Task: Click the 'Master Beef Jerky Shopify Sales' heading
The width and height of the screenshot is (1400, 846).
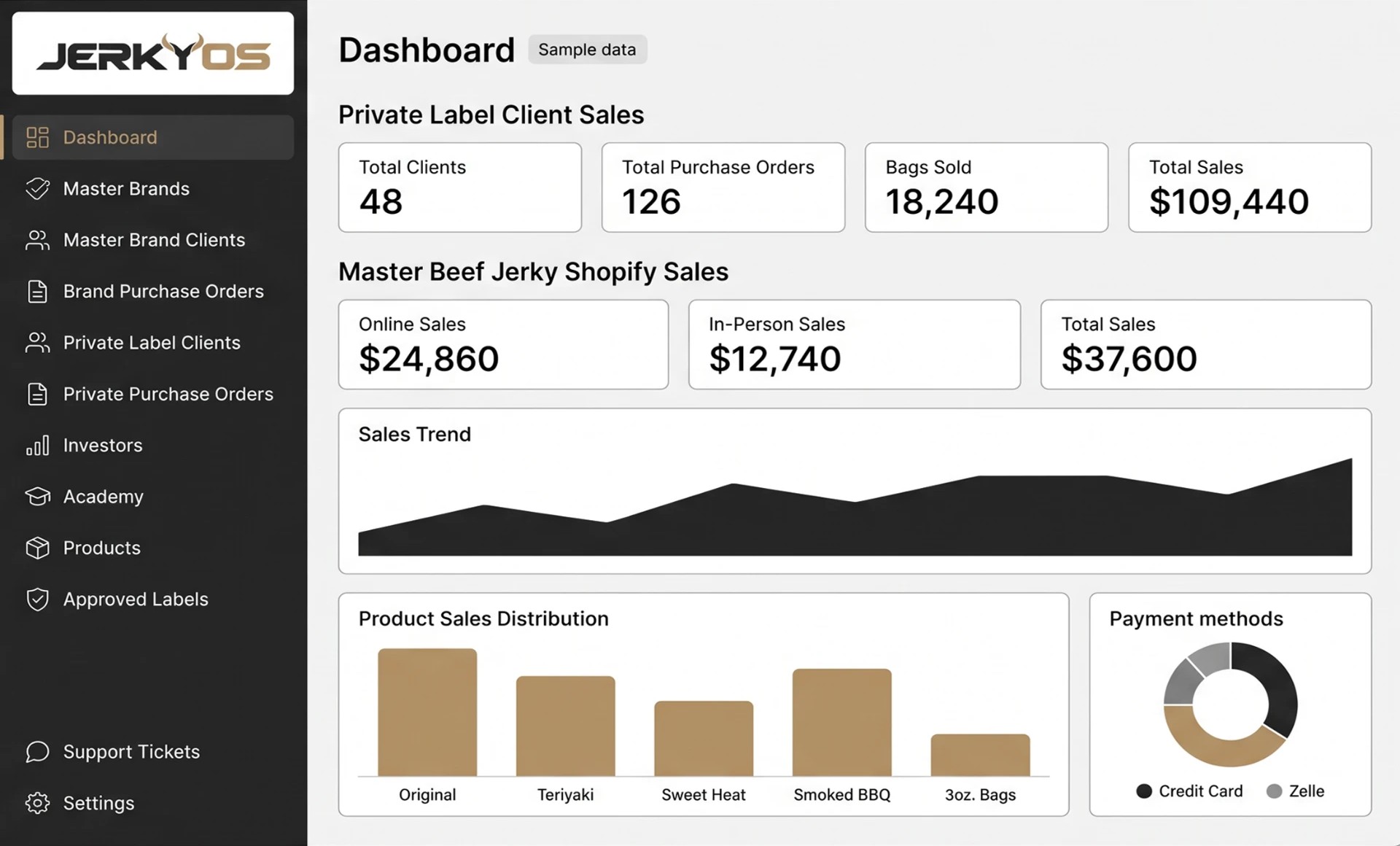Action: coord(534,271)
